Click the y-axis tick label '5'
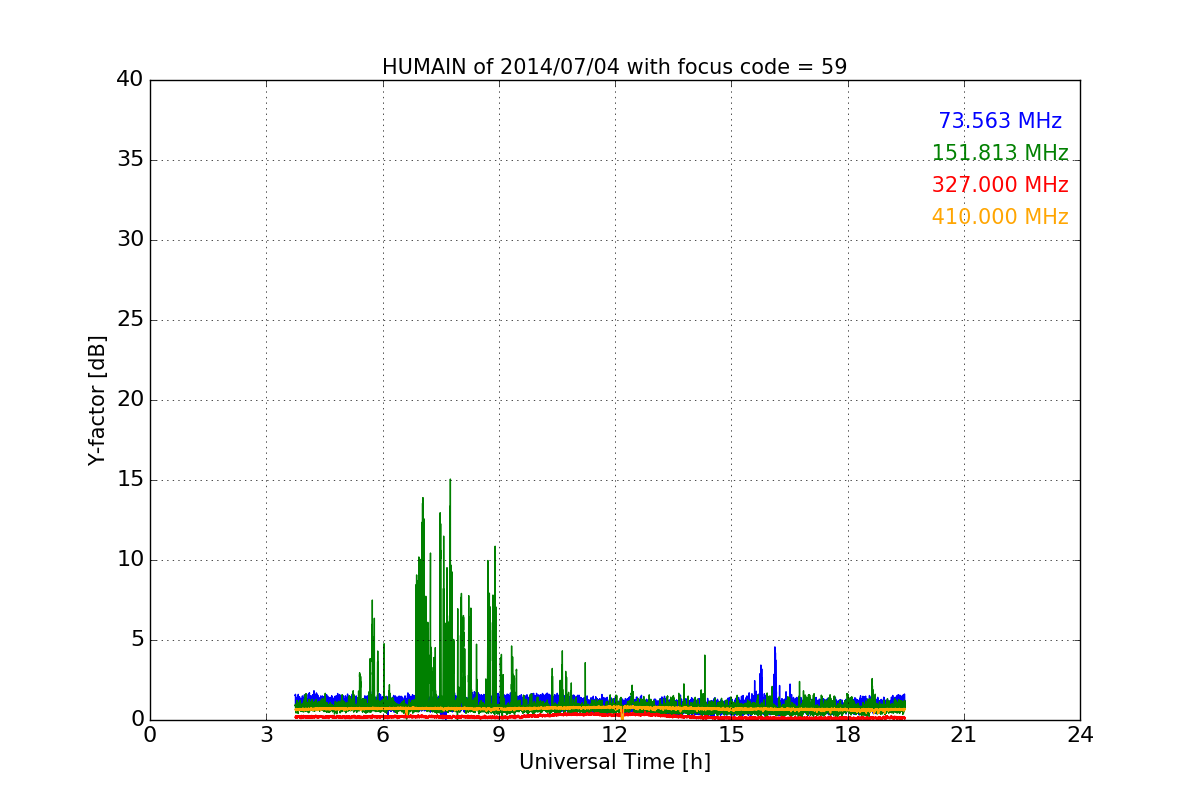Image resolution: width=1200 pixels, height=800 pixels. pyautogui.click(x=137, y=640)
